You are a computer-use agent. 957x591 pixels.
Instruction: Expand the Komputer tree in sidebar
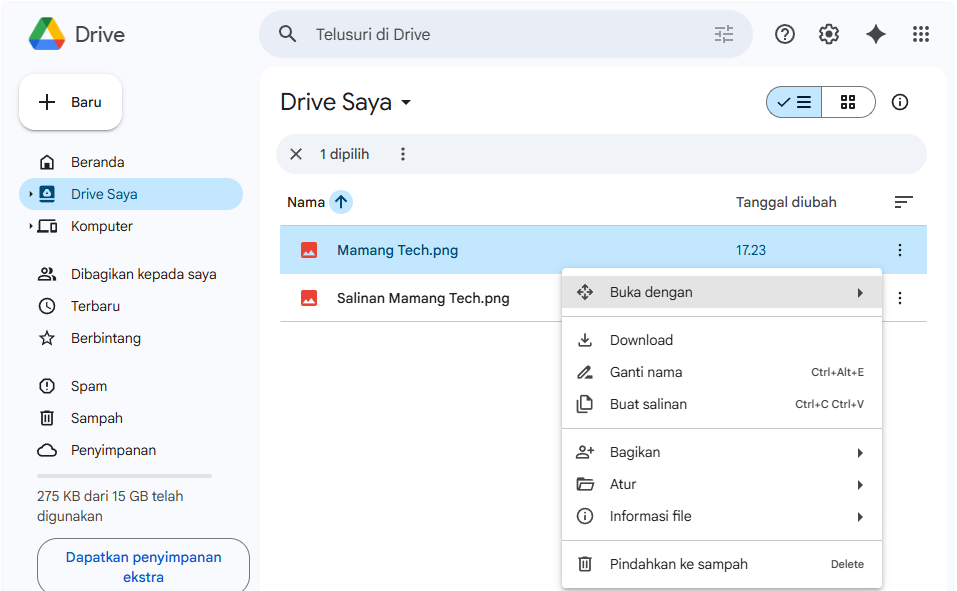click(x=31, y=227)
